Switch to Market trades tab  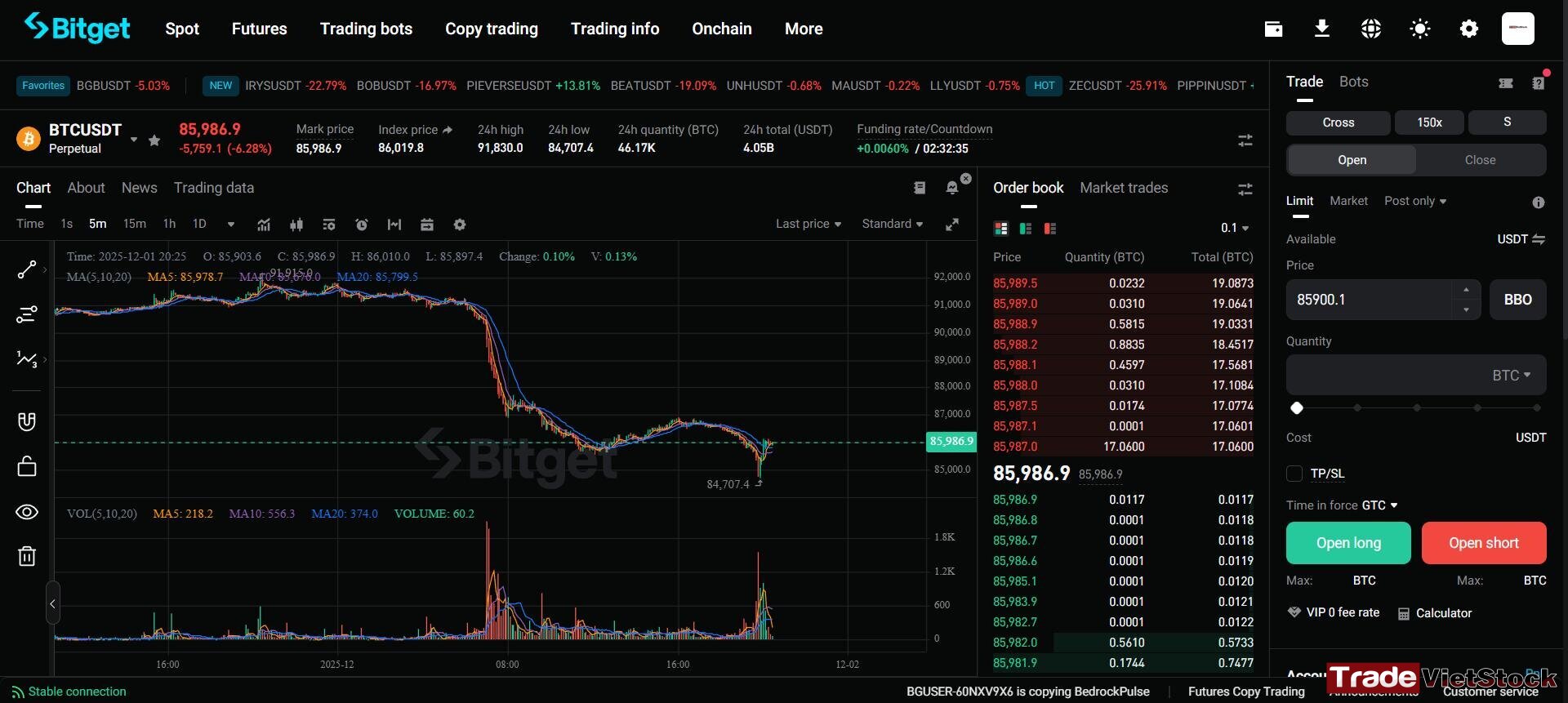(x=1124, y=188)
